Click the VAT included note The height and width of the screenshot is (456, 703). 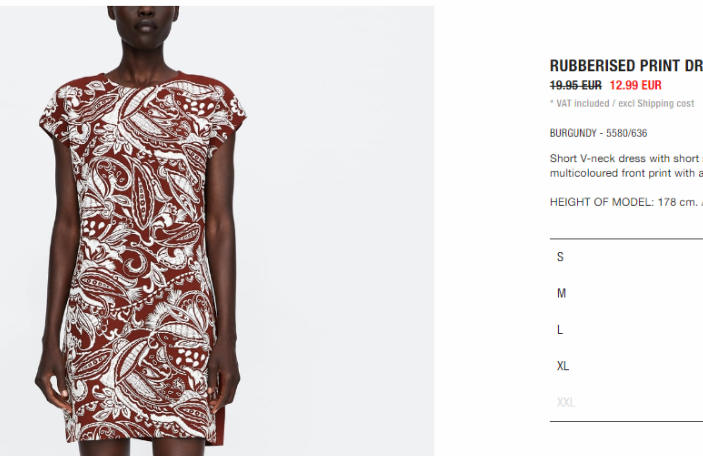tap(579, 104)
